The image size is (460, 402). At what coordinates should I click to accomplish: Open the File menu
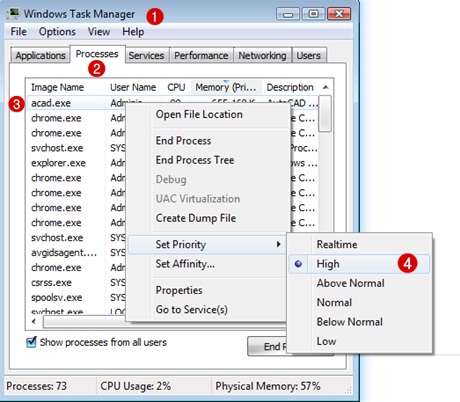(x=18, y=32)
